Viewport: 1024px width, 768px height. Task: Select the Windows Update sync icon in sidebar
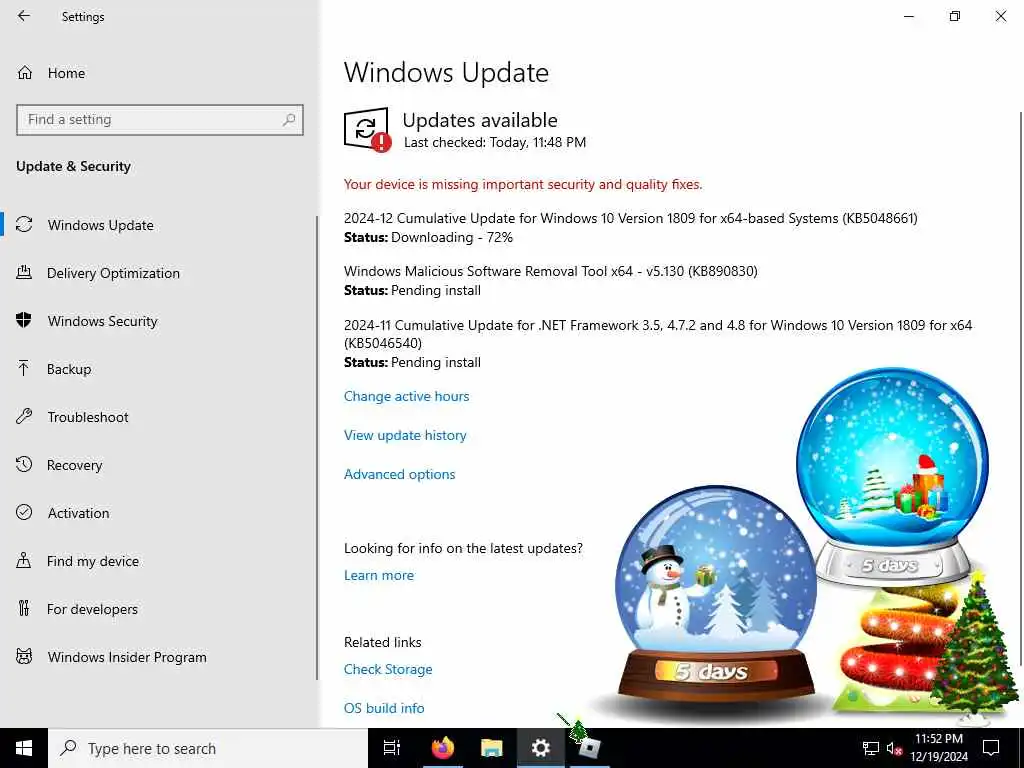pos(24,225)
